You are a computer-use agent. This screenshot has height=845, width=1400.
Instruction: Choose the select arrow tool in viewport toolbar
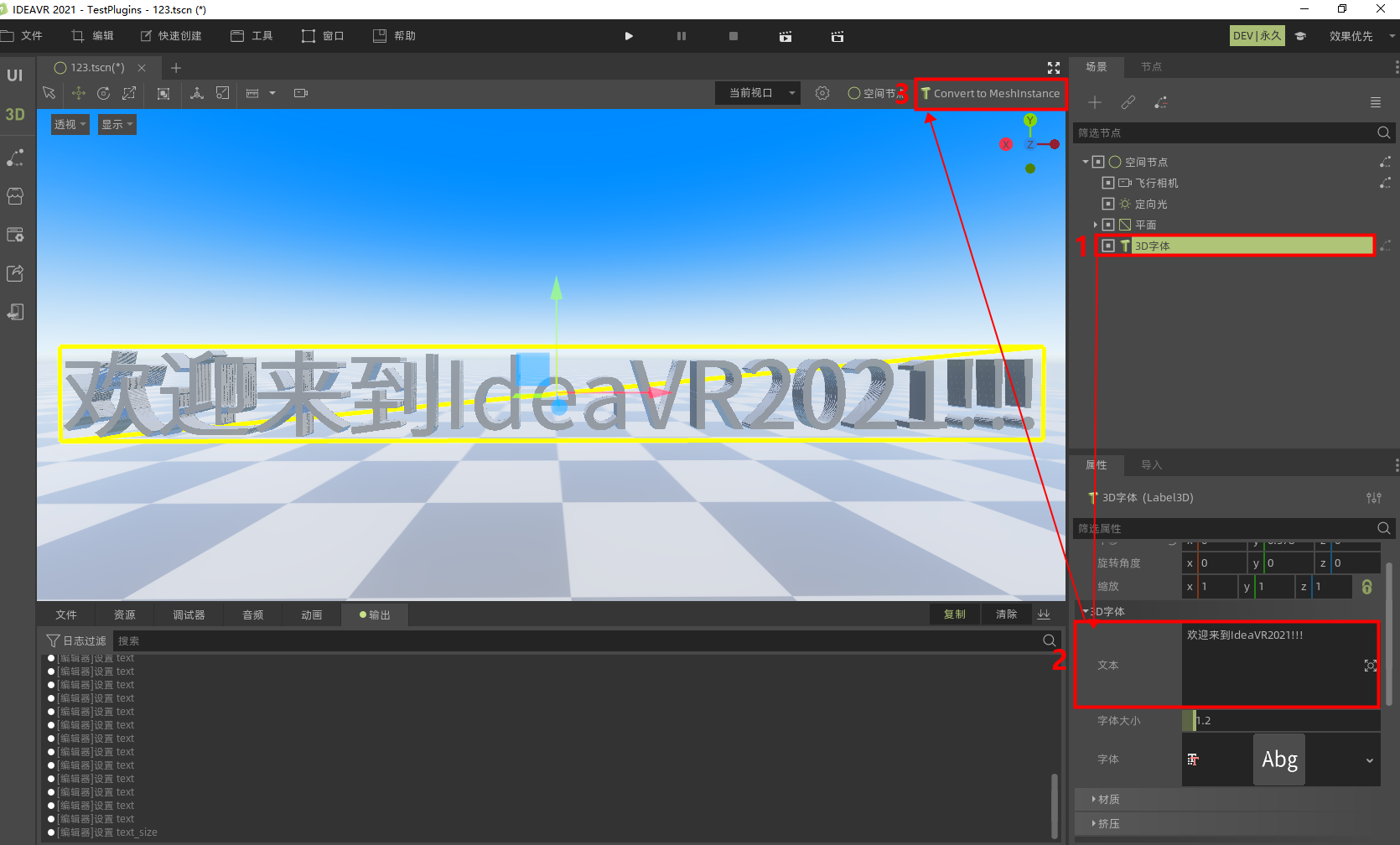click(x=49, y=93)
